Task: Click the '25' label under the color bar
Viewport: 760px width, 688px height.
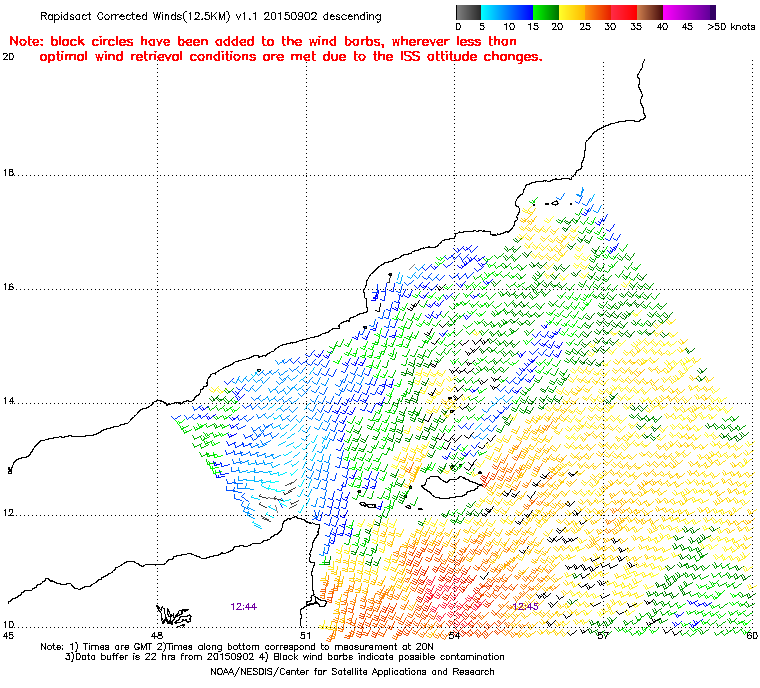Action: (585, 27)
